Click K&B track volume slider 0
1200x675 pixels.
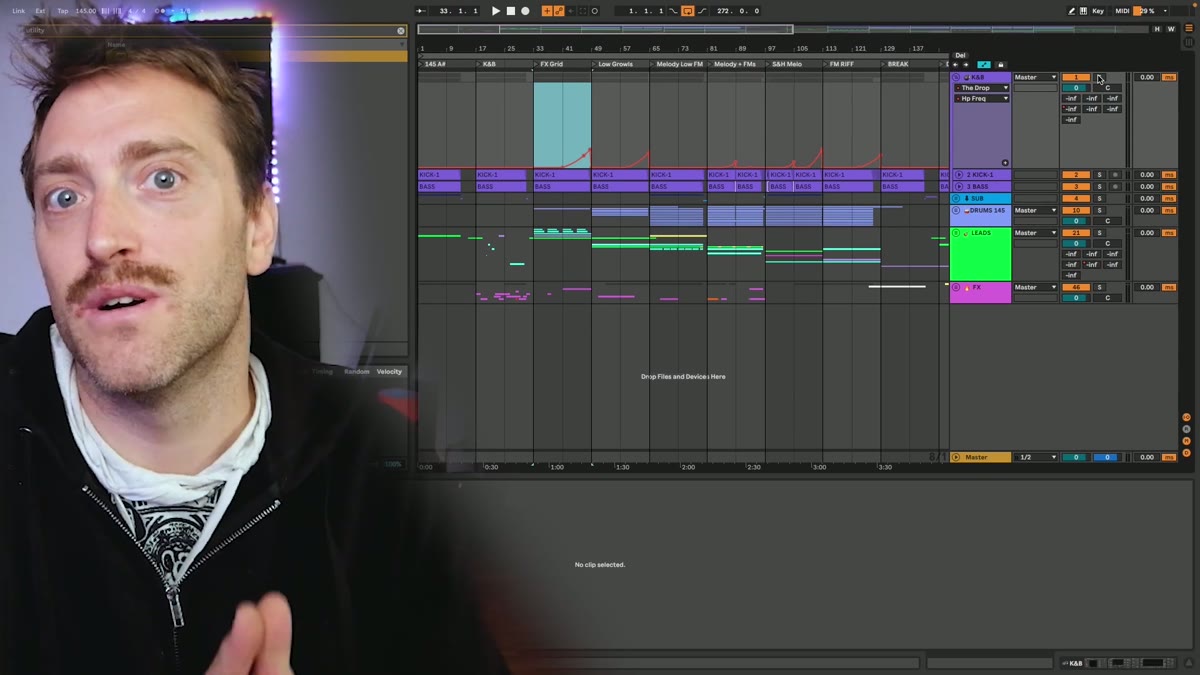click(1076, 88)
